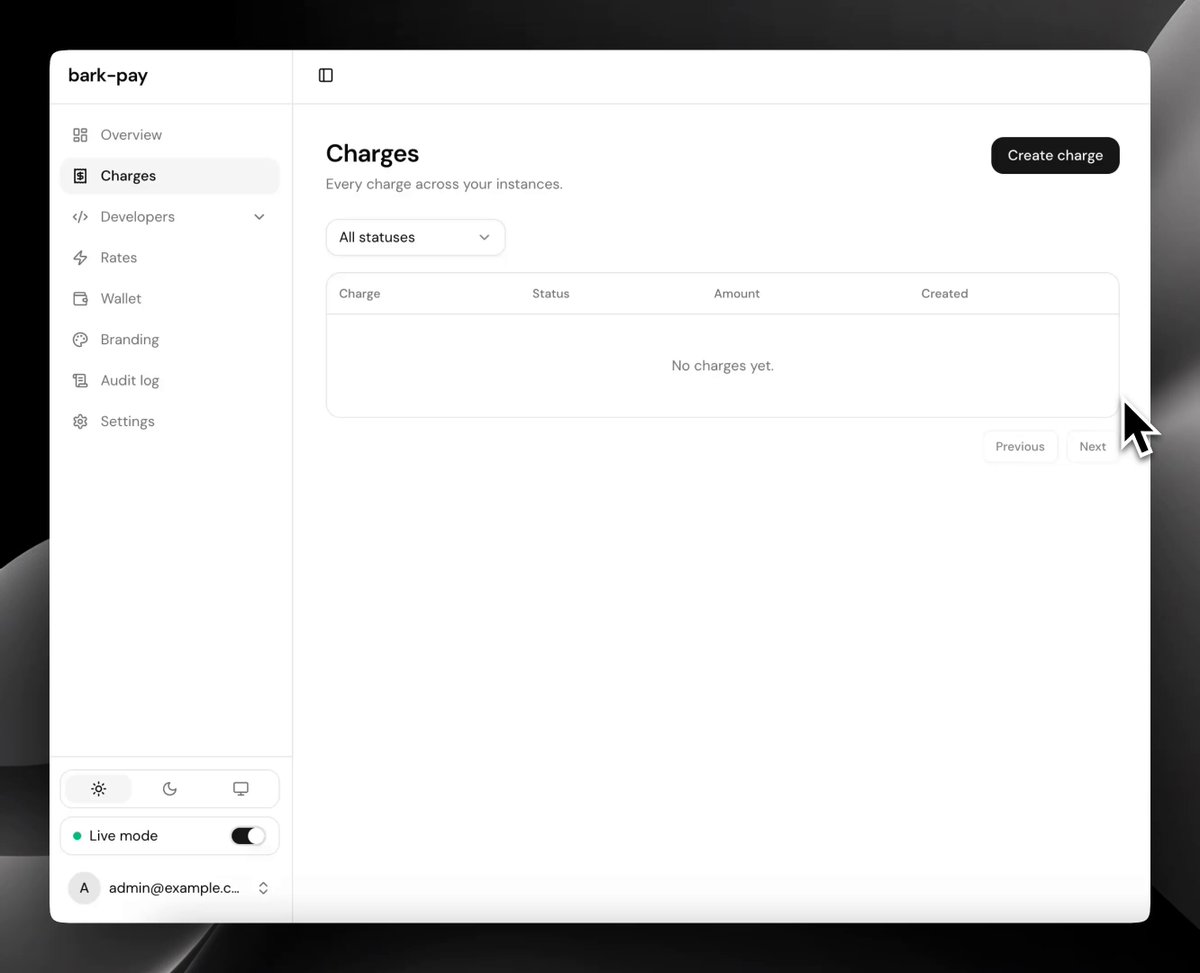The image size is (1200, 973).
Task: Open the All statuses dropdown
Action: coord(415,237)
